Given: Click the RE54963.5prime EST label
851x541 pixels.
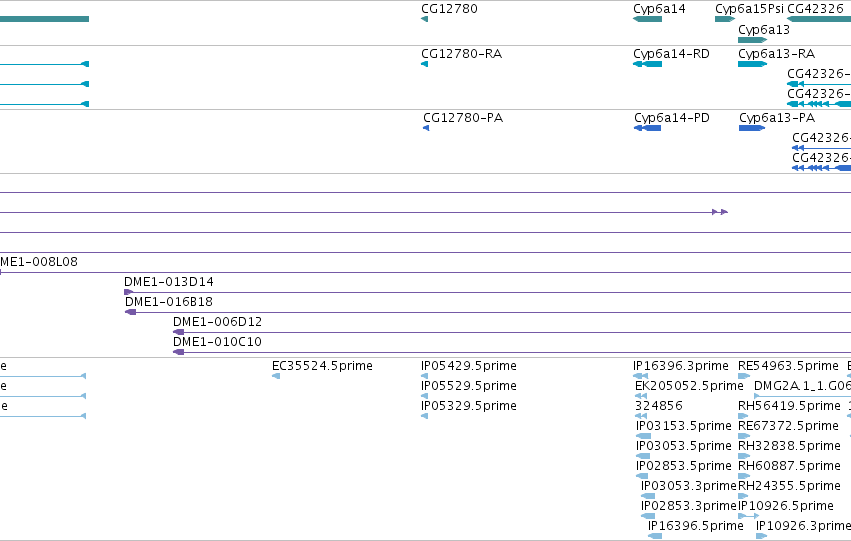Looking at the screenshot, I should pyautogui.click(x=788, y=366).
